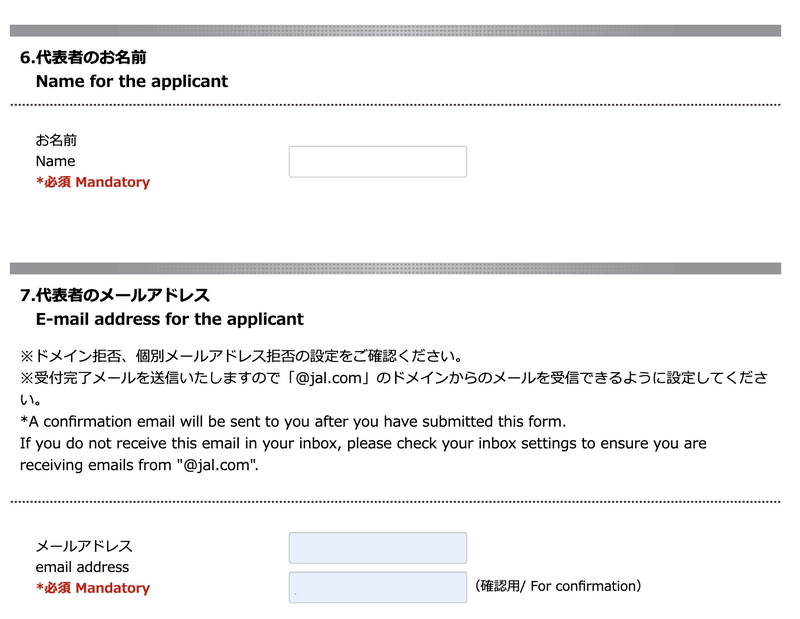Select the Name for the applicant subtitle

pyautogui.click(x=131, y=81)
